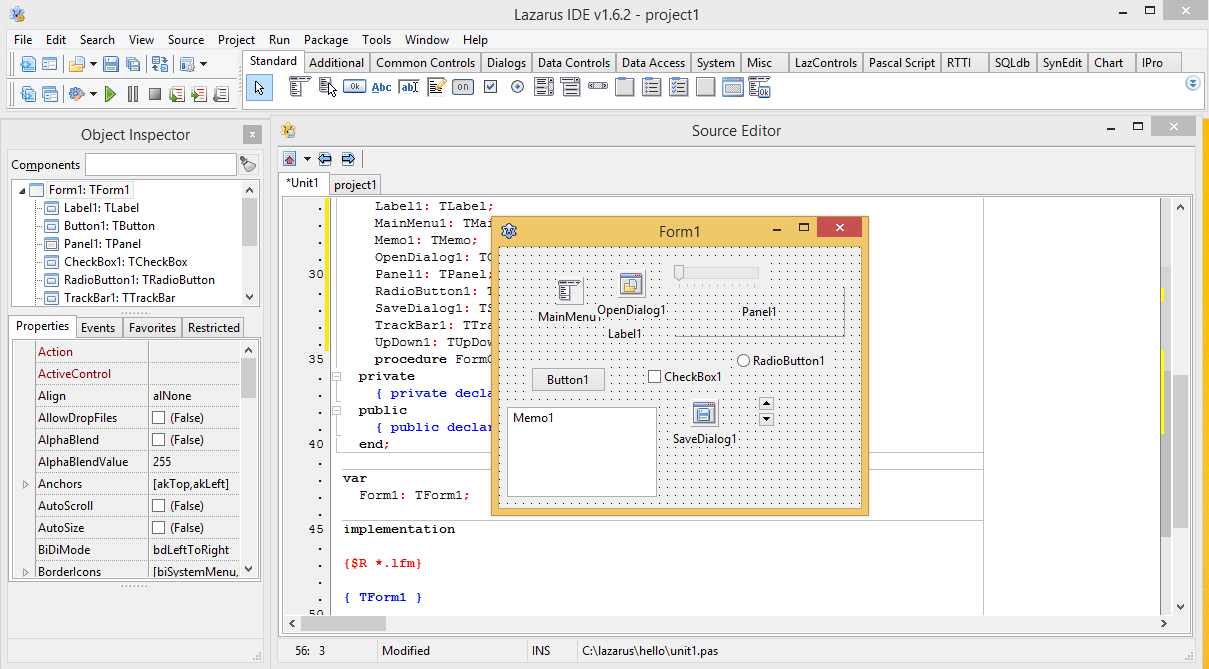The width and height of the screenshot is (1209, 669).
Task: Toggle the AllowDropFiles property checkbox
Action: coord(158,418)
